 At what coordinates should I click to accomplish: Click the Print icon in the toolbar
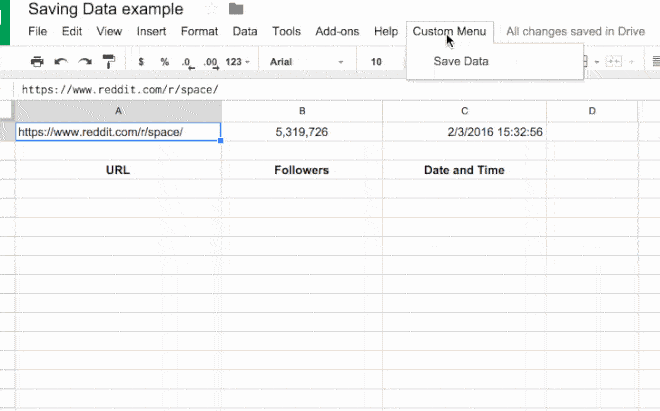point(37,62)
